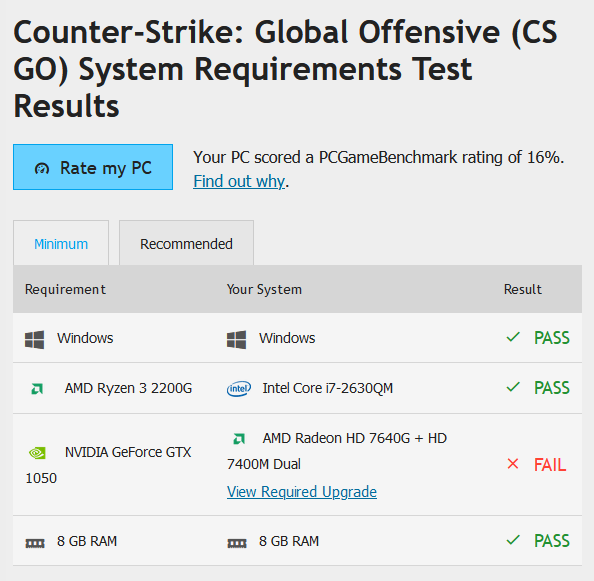The image size is (594, 581).
Task: Click NVIDIA logo beside GeForce GTX 1050
Action: (x=38, y=453)
